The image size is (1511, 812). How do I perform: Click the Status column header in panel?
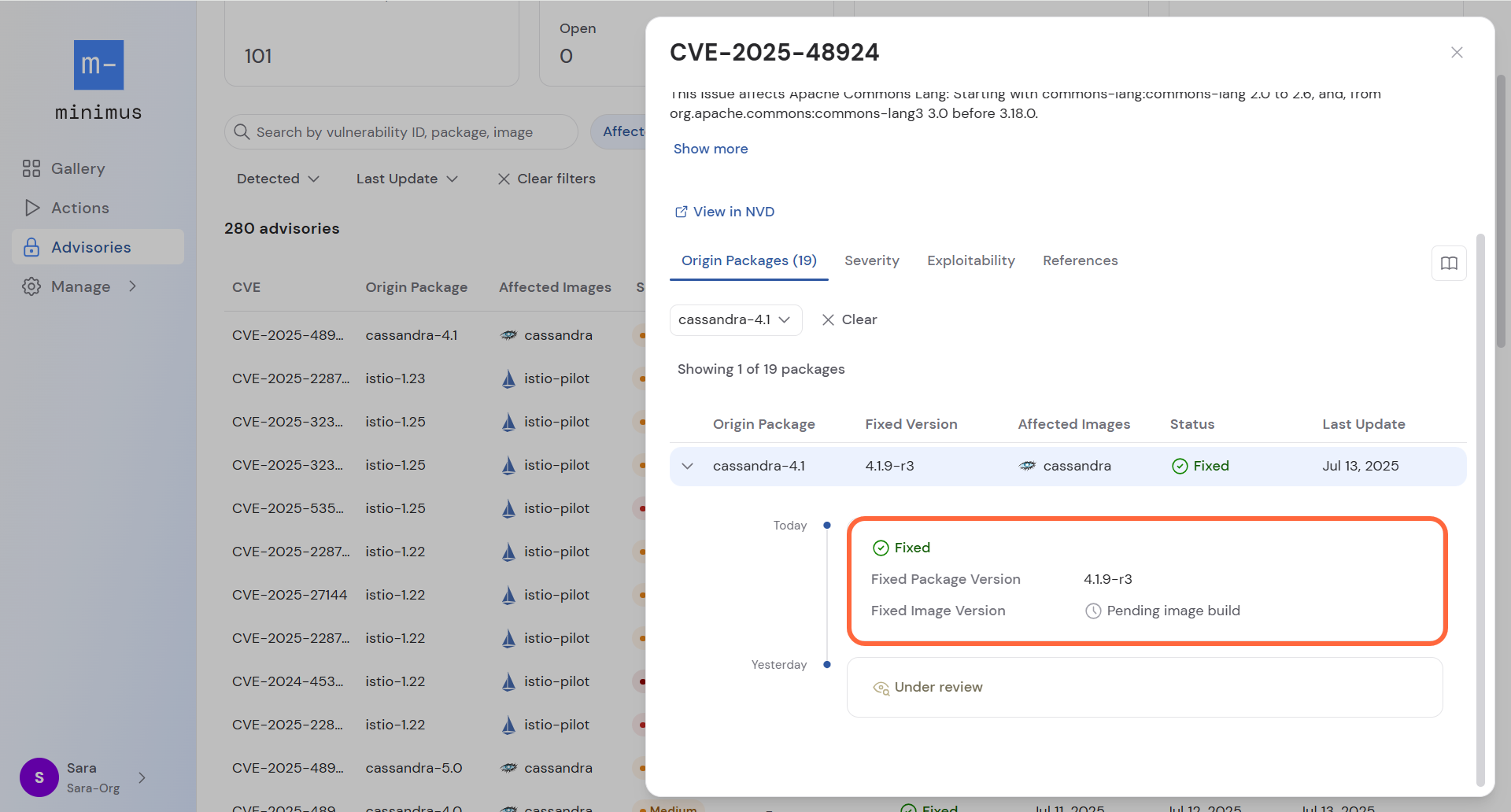(1192, 424)
